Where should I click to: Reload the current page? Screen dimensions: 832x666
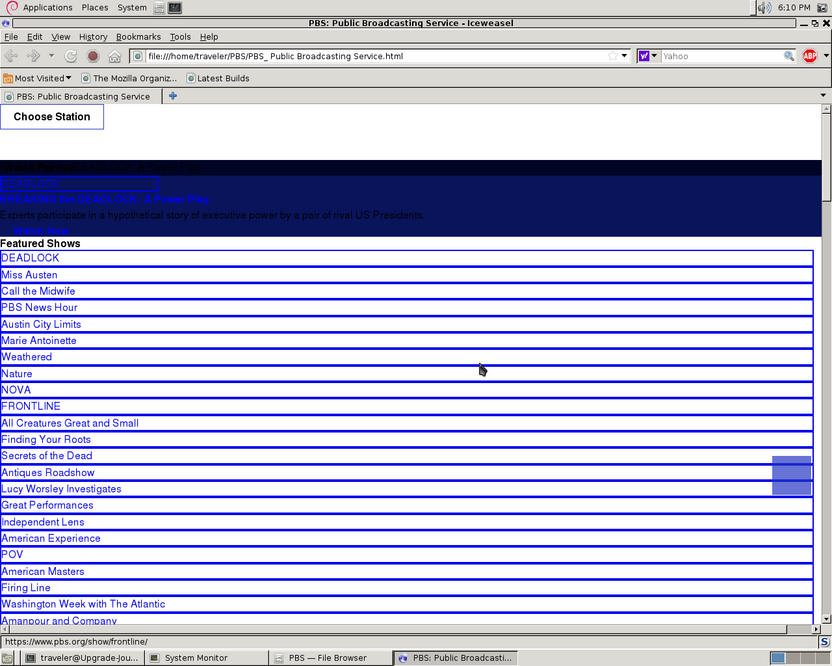[71, 56]
